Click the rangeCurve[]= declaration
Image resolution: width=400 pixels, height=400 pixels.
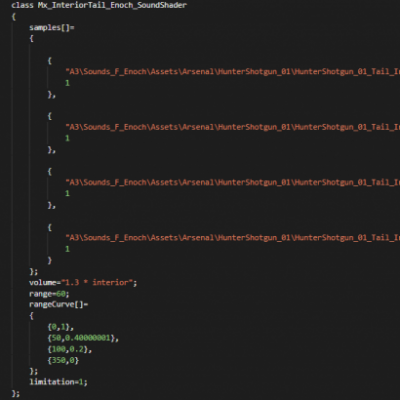[x=59, y=305]
